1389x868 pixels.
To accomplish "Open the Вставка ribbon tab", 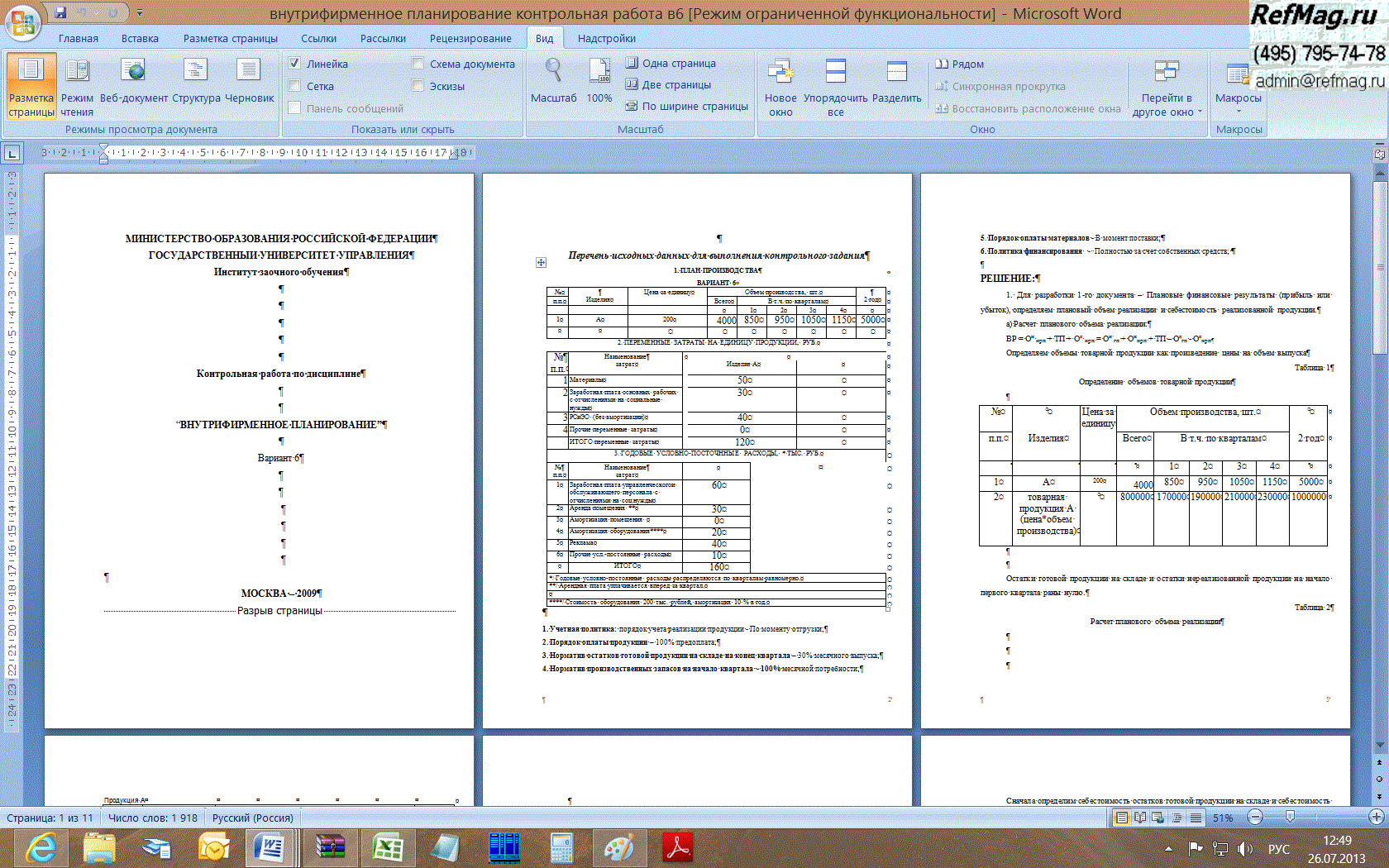I will pyautogui.click(x=140, y=38).
